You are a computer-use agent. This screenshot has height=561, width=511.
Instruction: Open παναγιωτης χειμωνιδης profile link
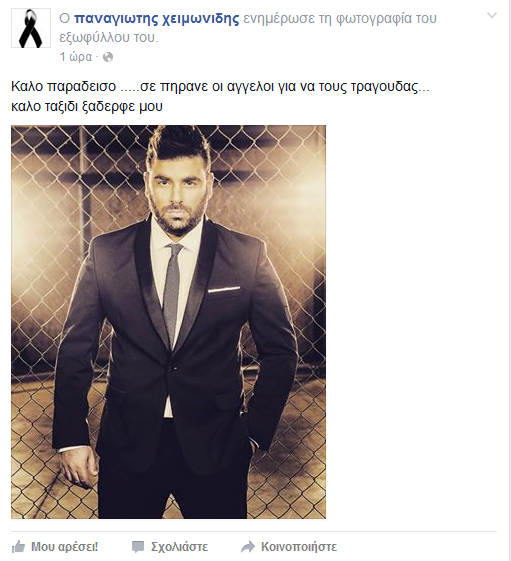pos(157,18)
